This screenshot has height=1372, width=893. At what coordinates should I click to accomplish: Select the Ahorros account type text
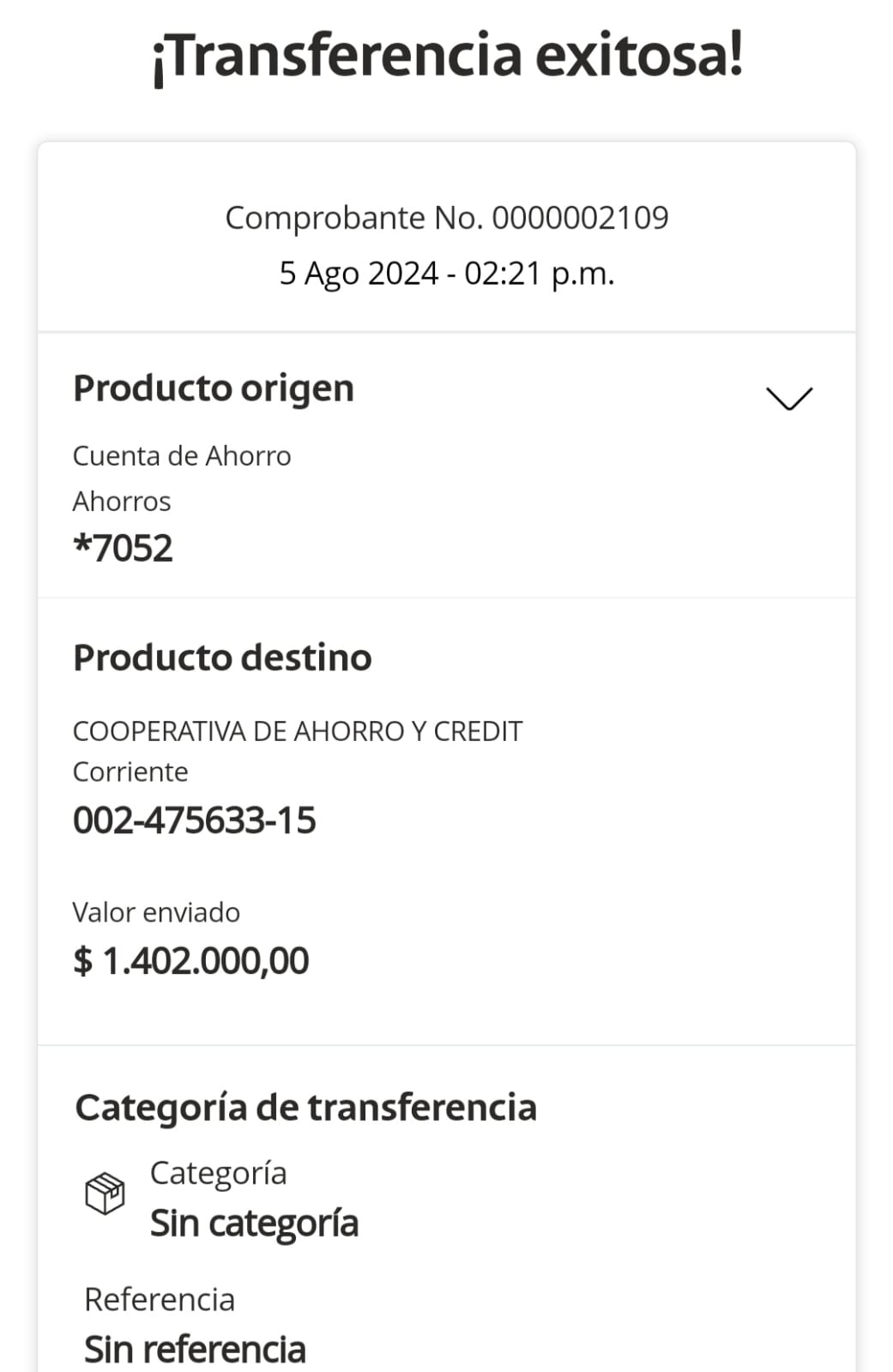pos(122,501)
